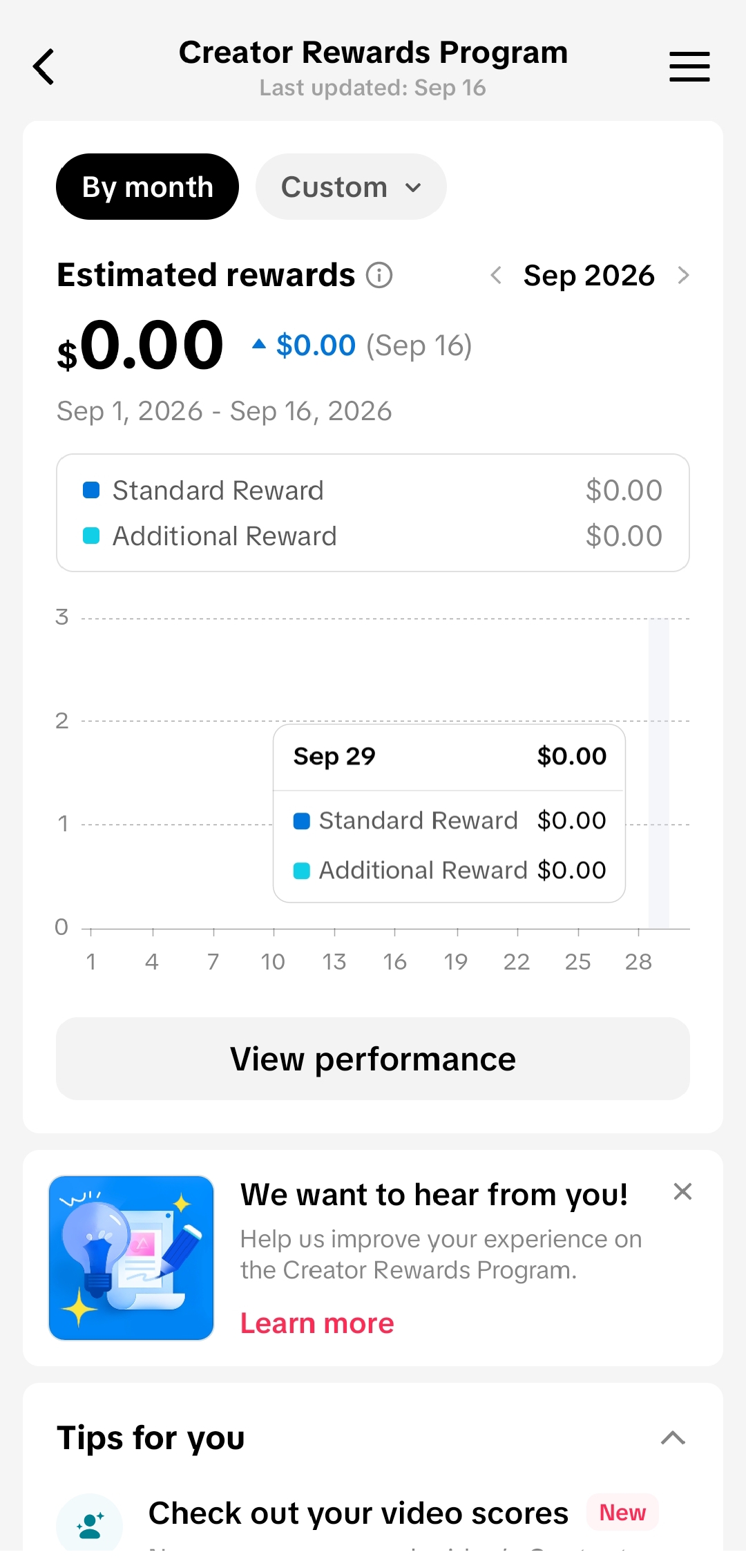This screenshot has width=746, height=1568.
Task: Tap the info icon beside Estimated rewards
Action: tap(379, 275)
